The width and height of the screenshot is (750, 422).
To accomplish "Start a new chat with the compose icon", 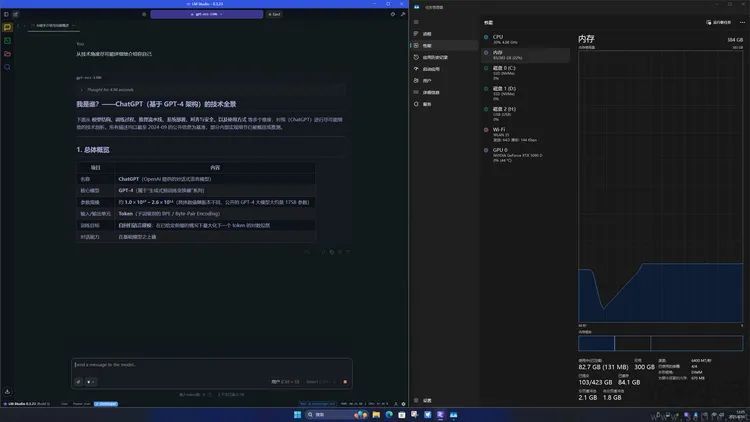I will click(x=15, y=14).
